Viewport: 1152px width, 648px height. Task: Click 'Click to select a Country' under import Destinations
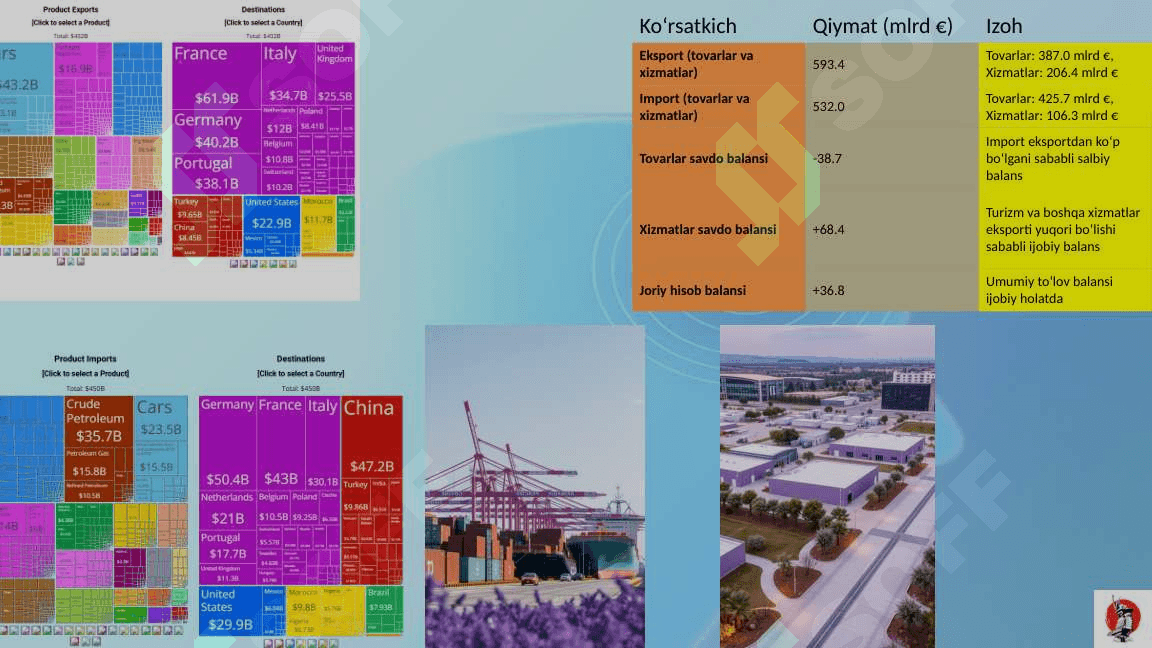point(300,373)
